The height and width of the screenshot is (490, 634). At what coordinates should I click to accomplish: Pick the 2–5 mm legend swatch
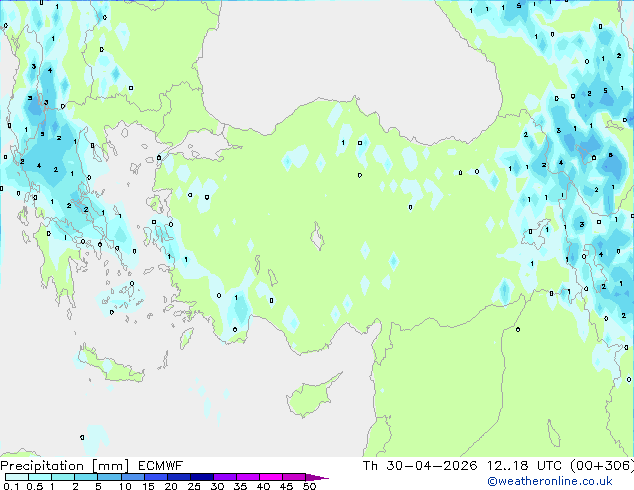pyautogui.click(x=86, y=477)
